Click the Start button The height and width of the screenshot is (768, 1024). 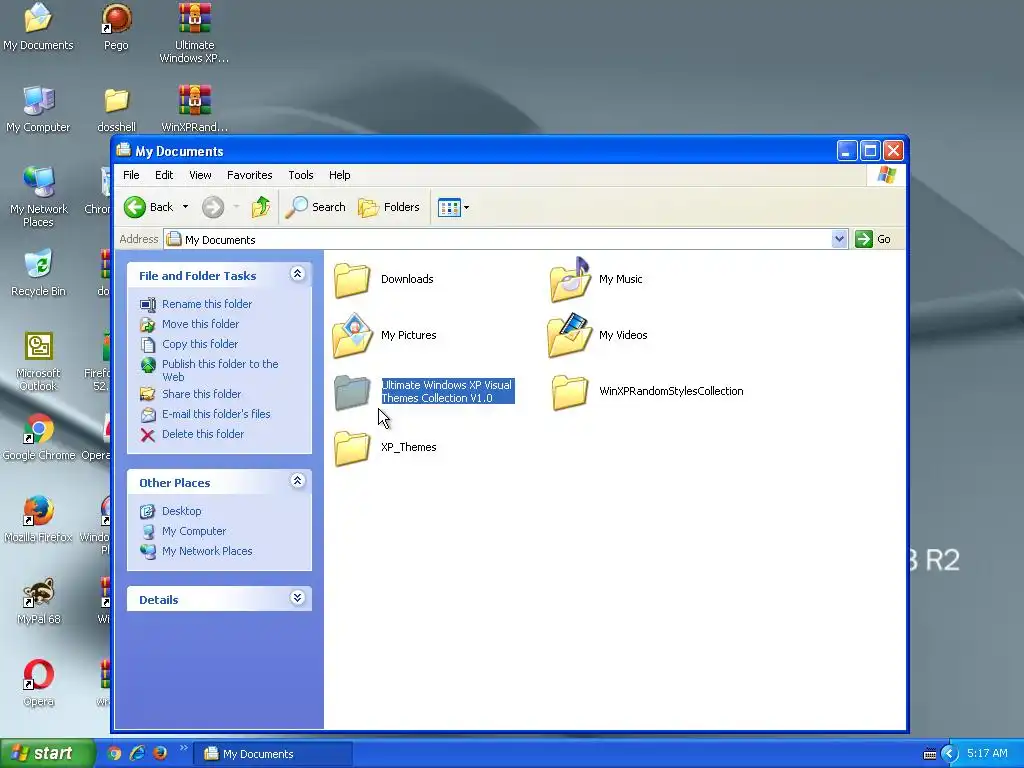tap(46, 754)
